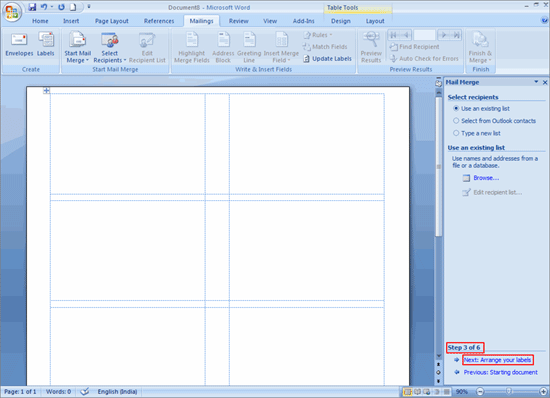Click 'English (India)' language indicator
This screenshot has width=550, height=398.
click(117, 392)
